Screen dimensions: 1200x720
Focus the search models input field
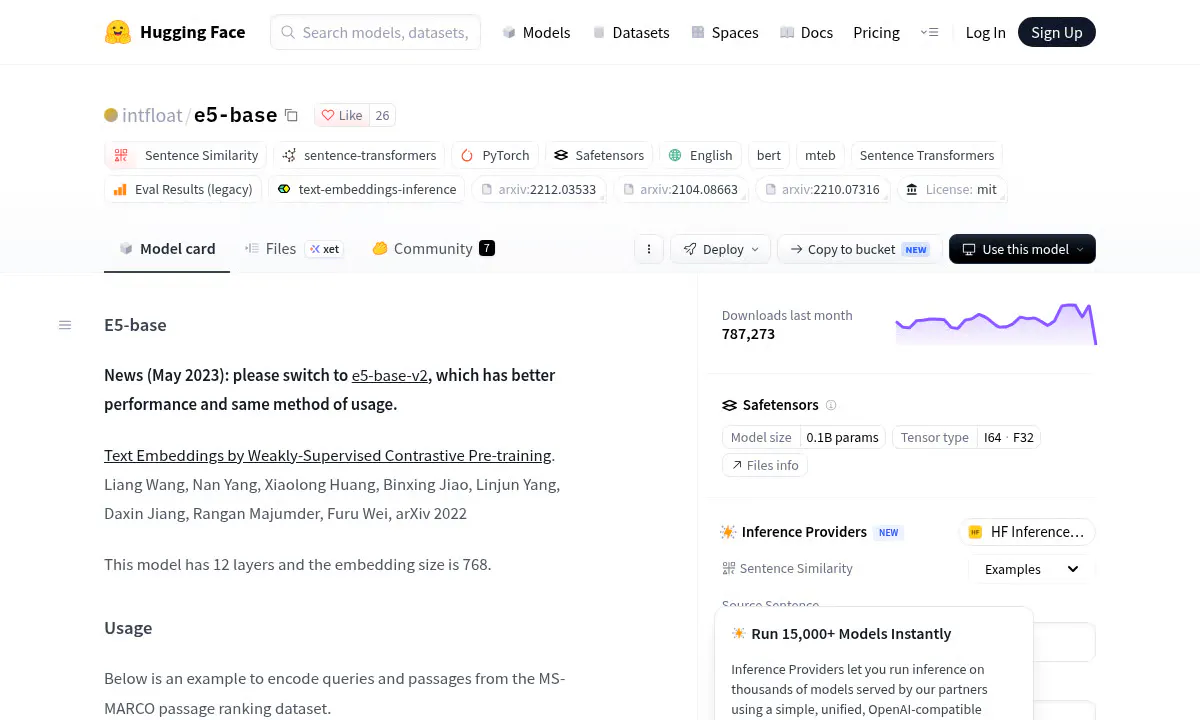(x=376, y=32)
